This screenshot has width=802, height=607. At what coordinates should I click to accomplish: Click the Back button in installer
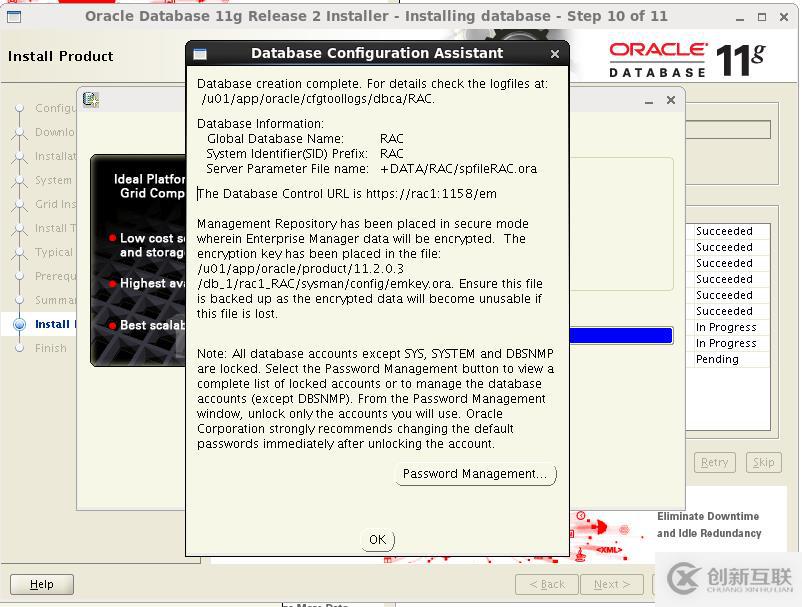pos(547,584)
